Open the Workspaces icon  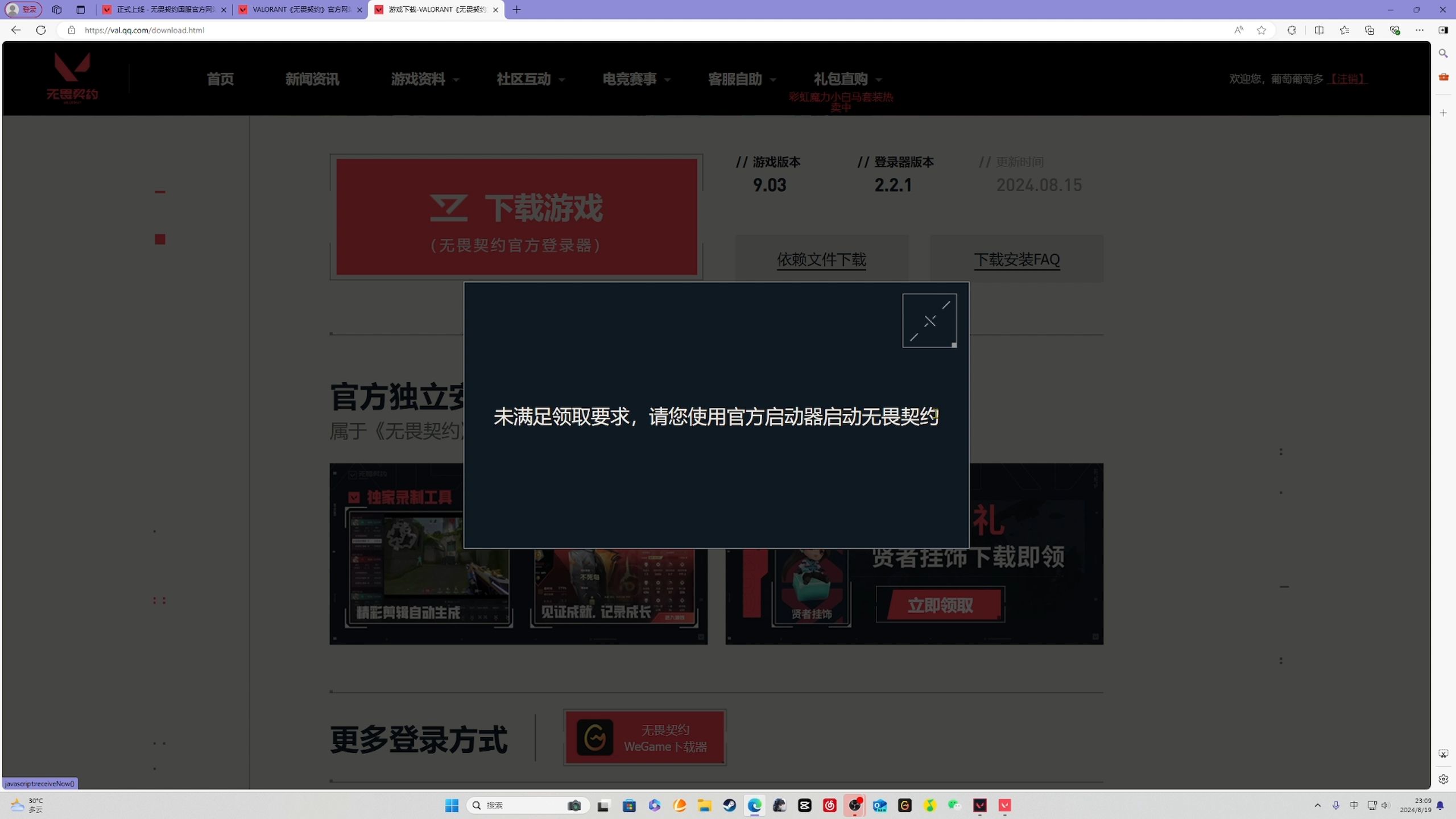(57, 10)
